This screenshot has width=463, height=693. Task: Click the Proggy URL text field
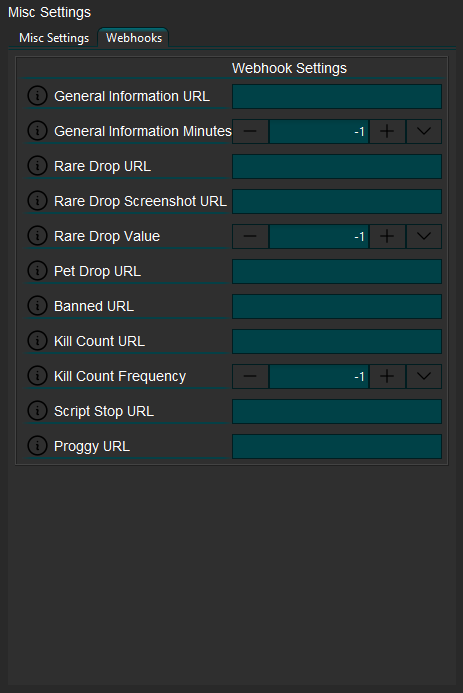337,446
